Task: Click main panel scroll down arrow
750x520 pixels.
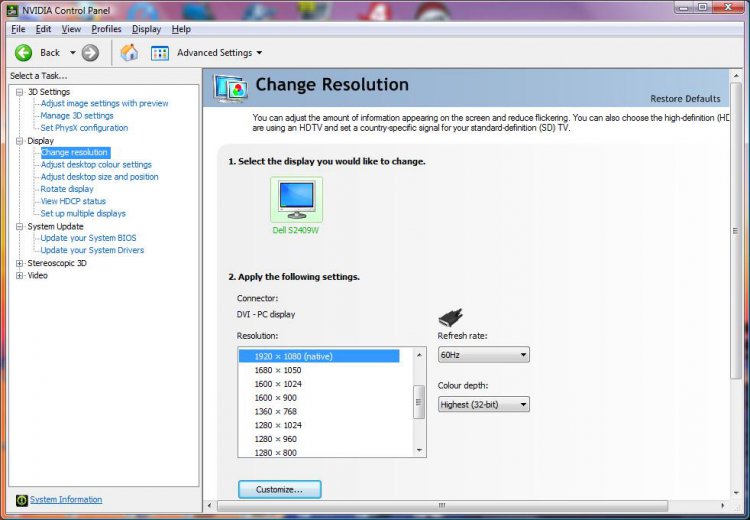Action: [x=736, y=493]
